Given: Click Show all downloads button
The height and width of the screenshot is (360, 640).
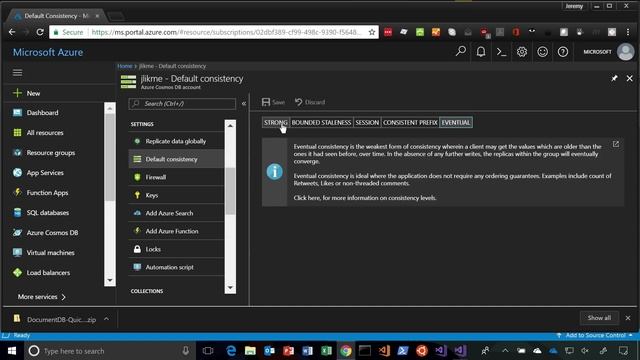Looking at the screenshot, I should pos(599,318).
